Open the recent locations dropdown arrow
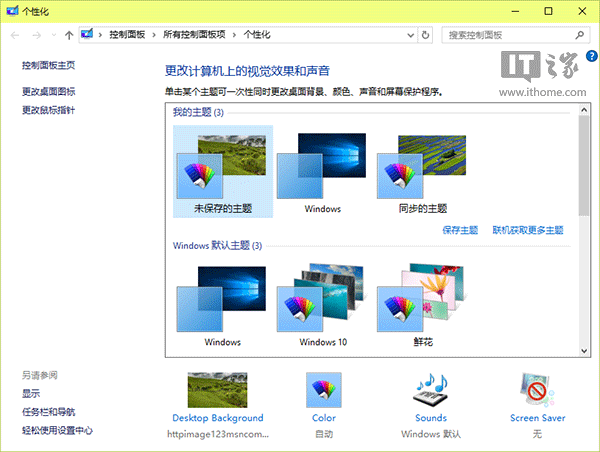 [x=54, y=36]
